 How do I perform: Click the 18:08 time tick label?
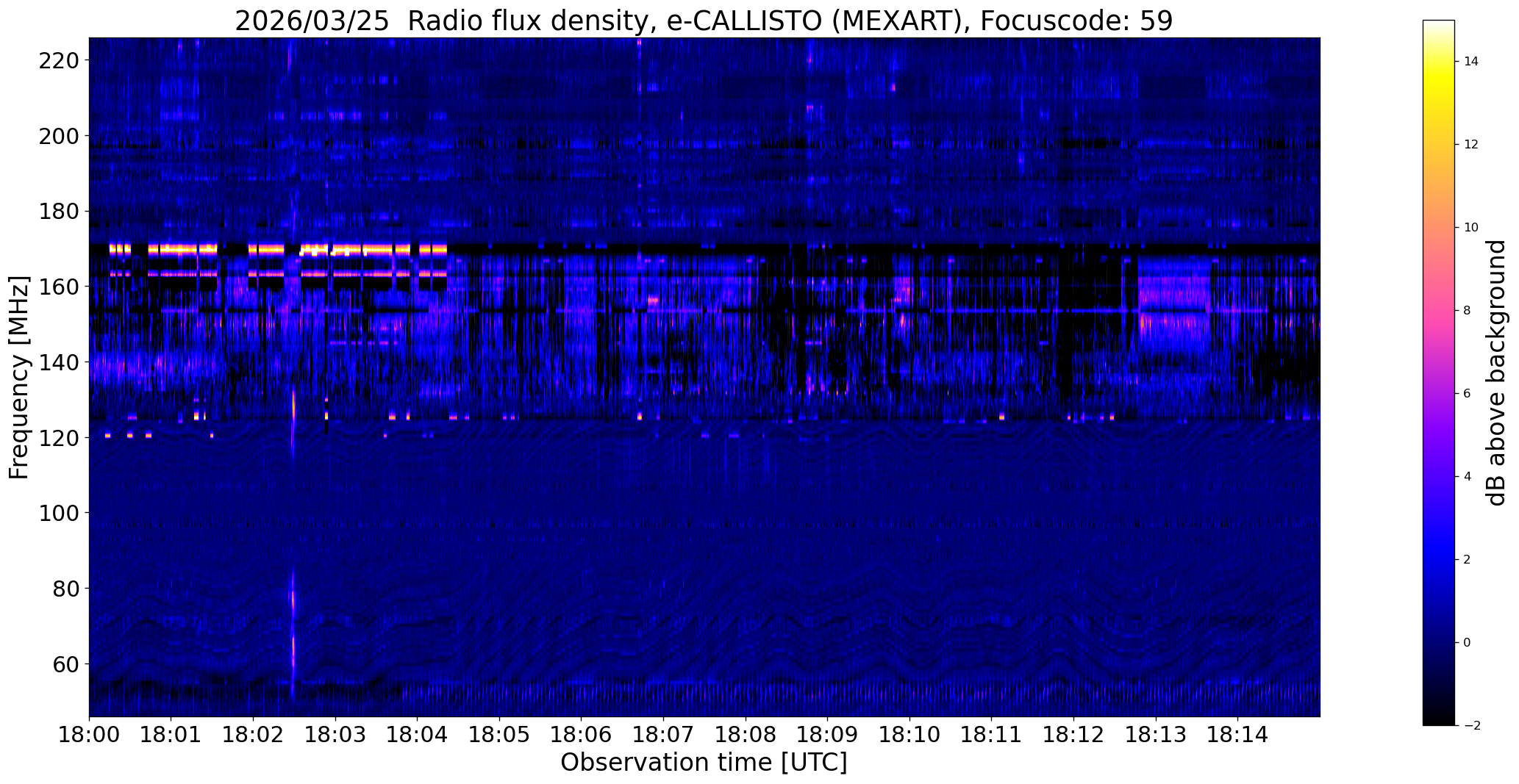point(746,736)
